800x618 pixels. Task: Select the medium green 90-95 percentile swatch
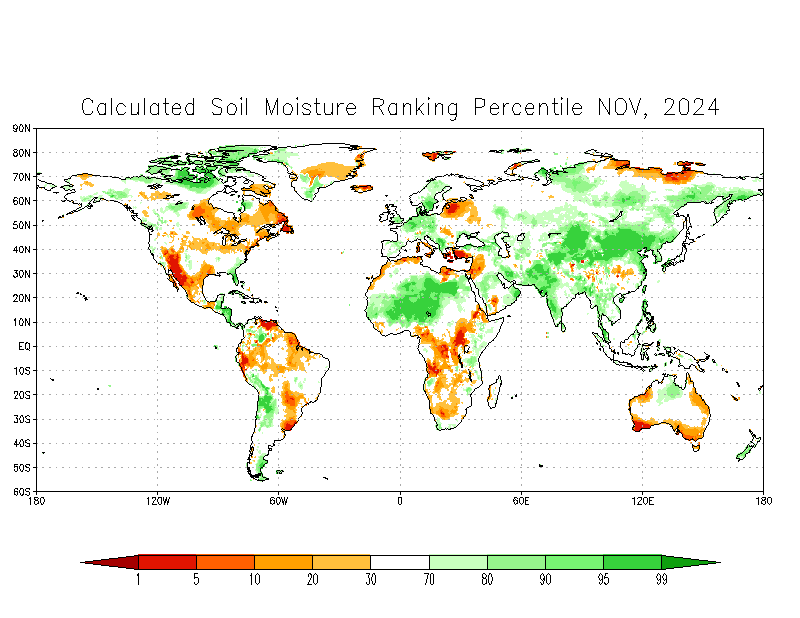[574, 562]
